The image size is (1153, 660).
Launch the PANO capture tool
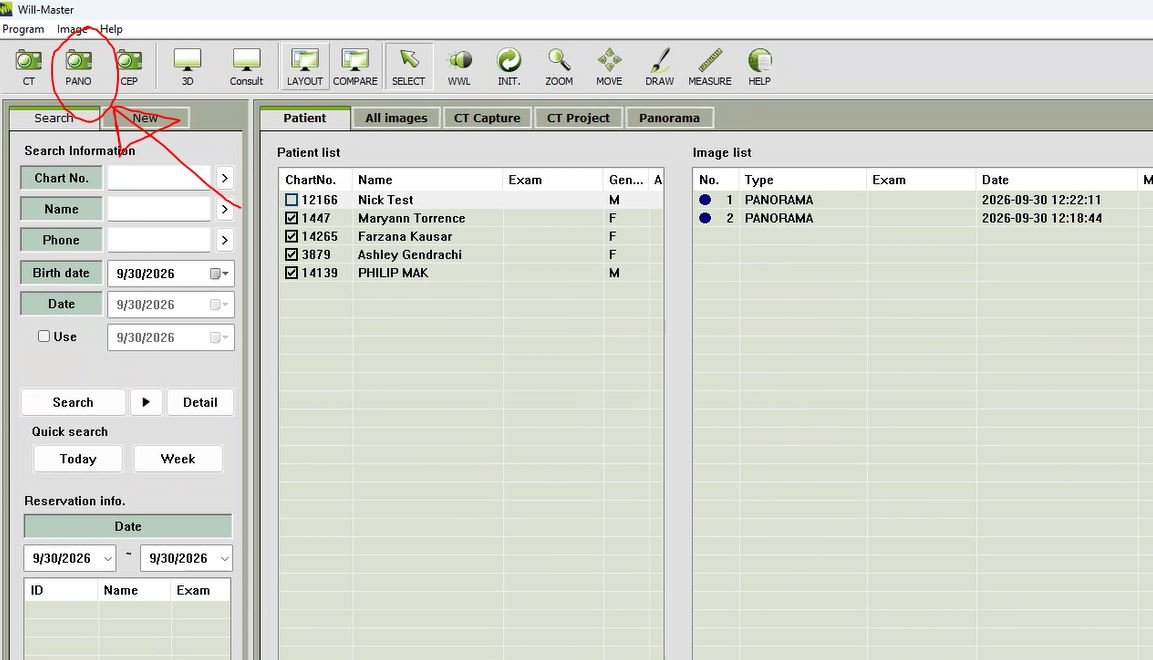click(78, 67)
